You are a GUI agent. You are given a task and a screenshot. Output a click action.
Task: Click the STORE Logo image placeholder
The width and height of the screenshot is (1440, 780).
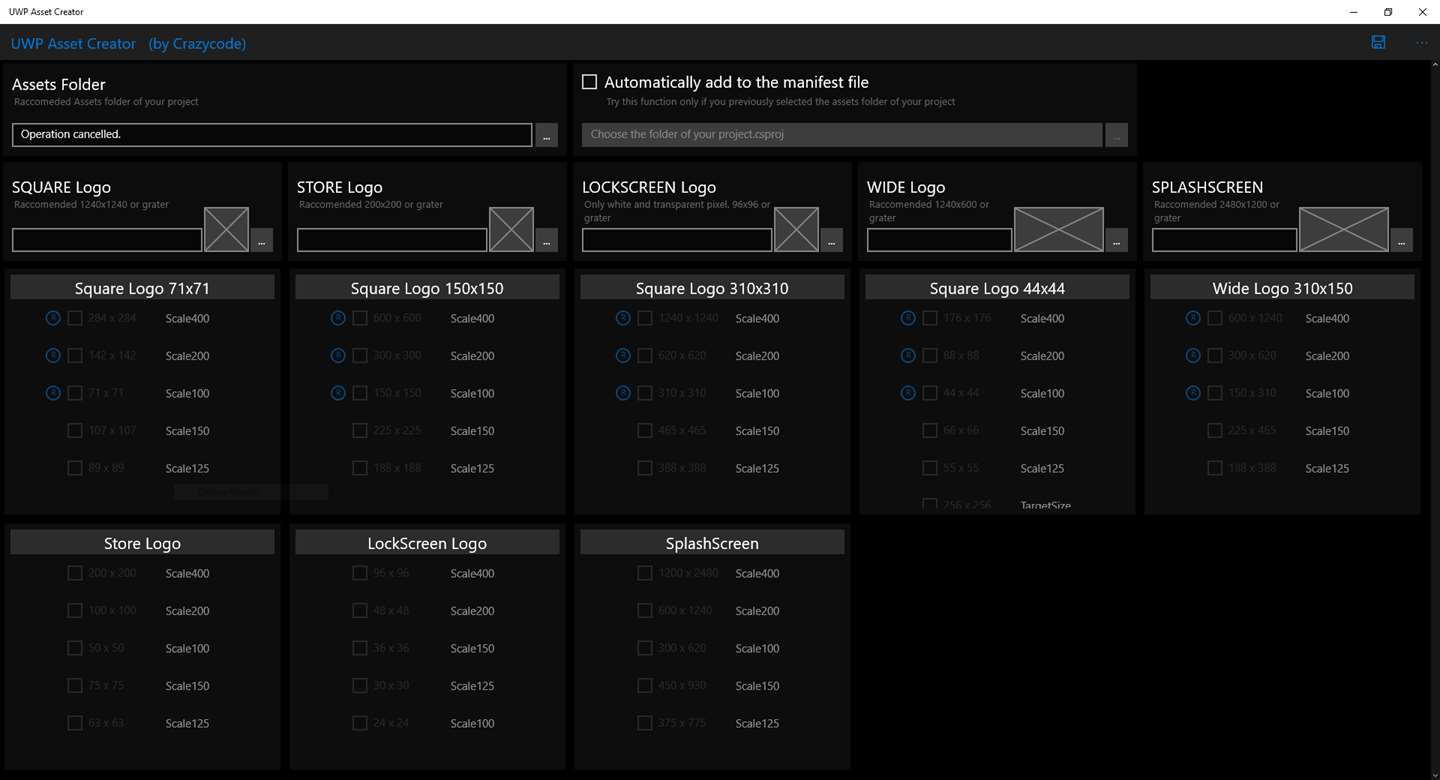pos(511,229)
